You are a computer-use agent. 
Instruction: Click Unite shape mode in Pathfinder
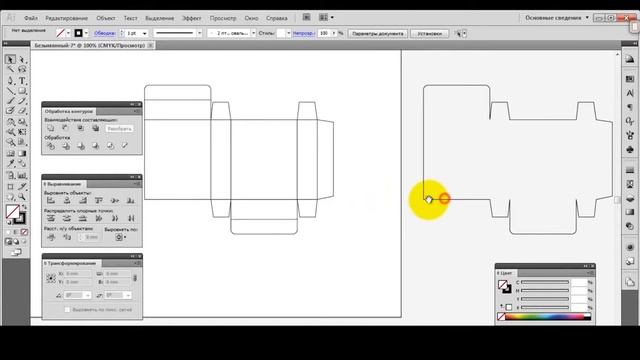51,128
